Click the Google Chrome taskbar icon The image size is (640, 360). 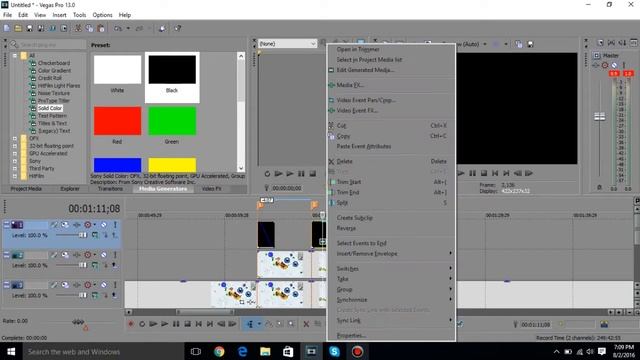tap(219, 351)
